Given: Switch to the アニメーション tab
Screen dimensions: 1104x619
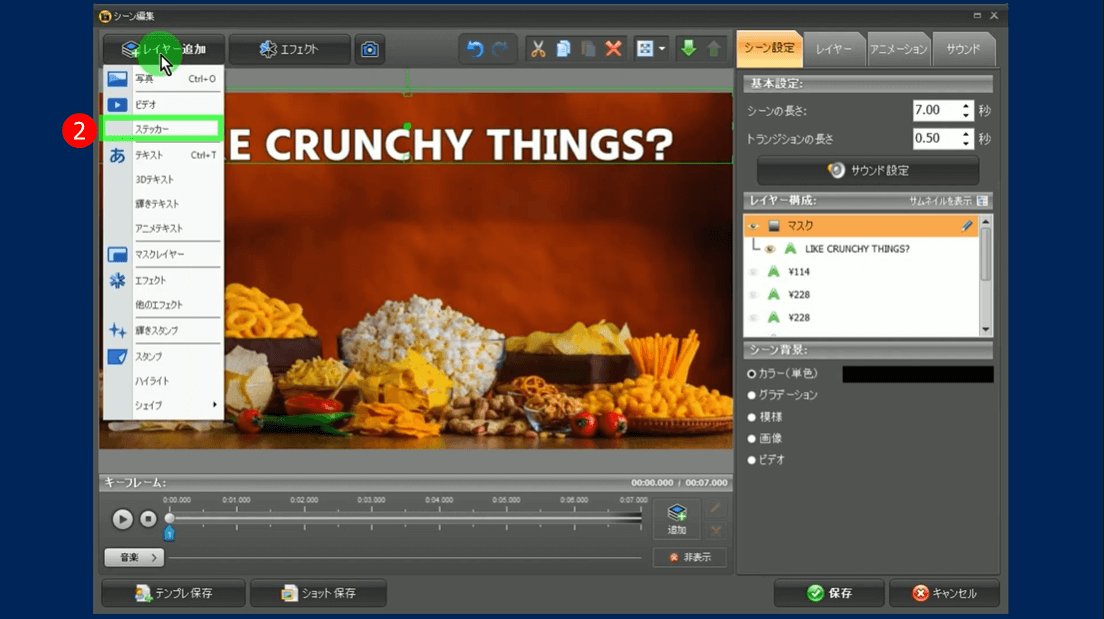Looking at the screenshot, I should point(897,49).
